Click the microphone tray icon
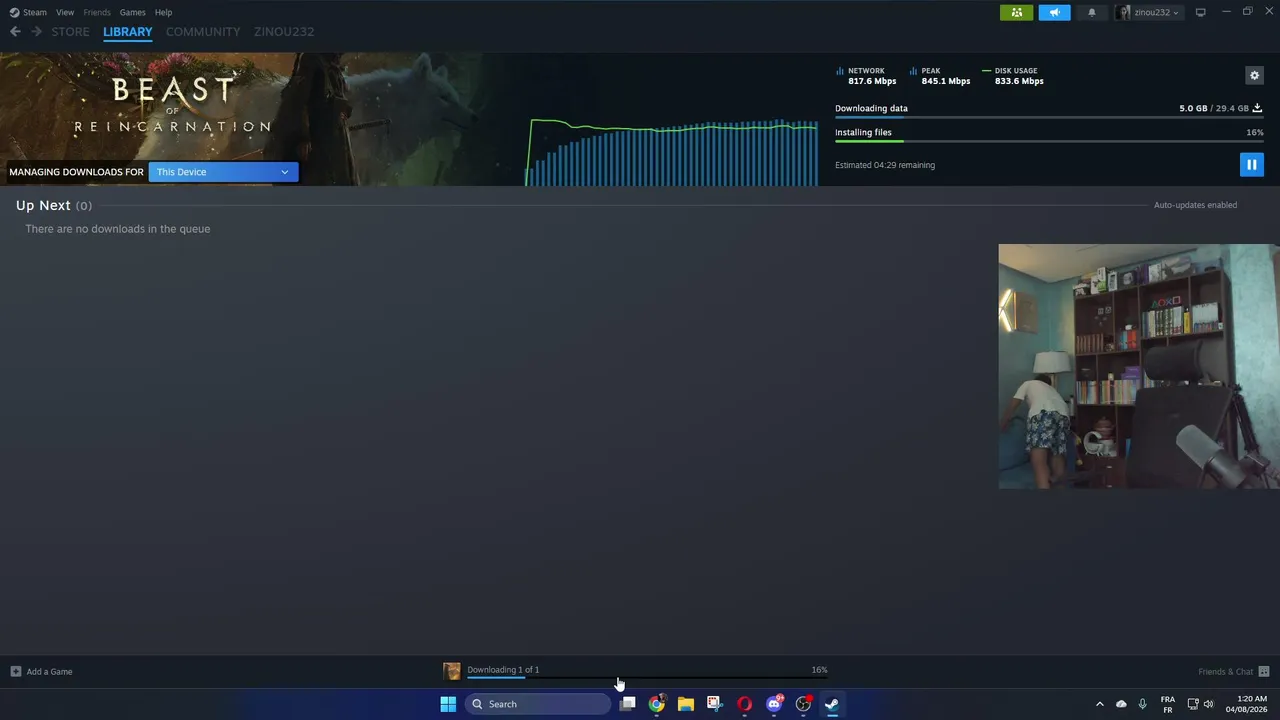The height and width of the screenshot is (720, 1280). pos(1142,704)
